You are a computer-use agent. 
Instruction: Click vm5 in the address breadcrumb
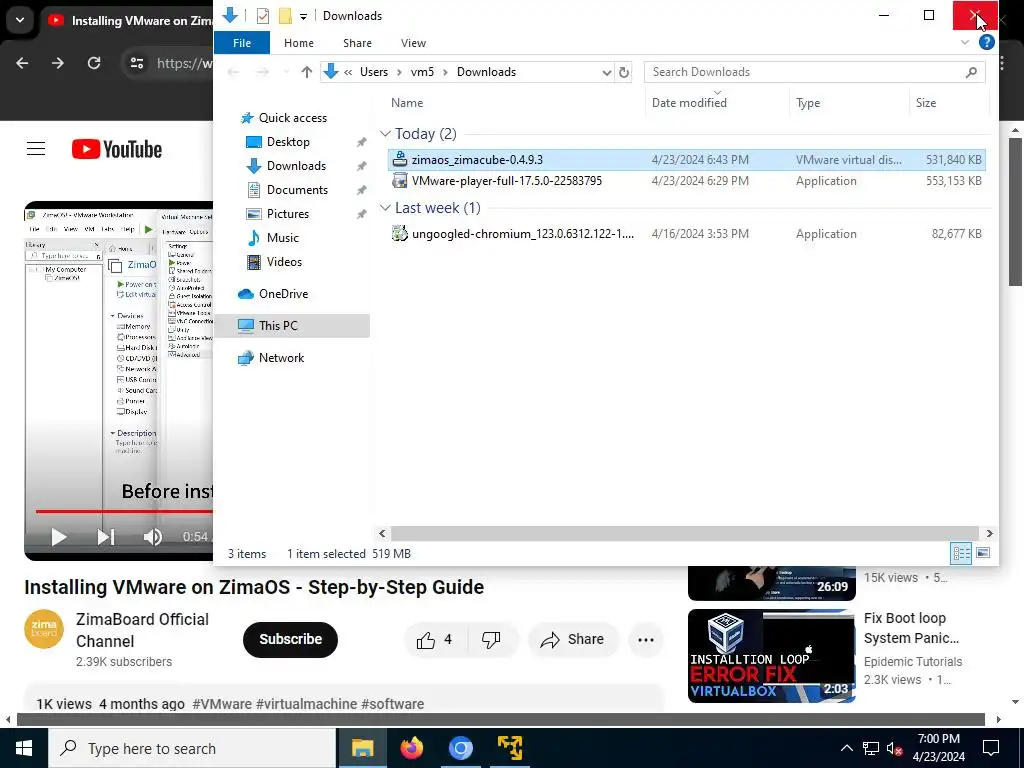click(x=422, y=72)
